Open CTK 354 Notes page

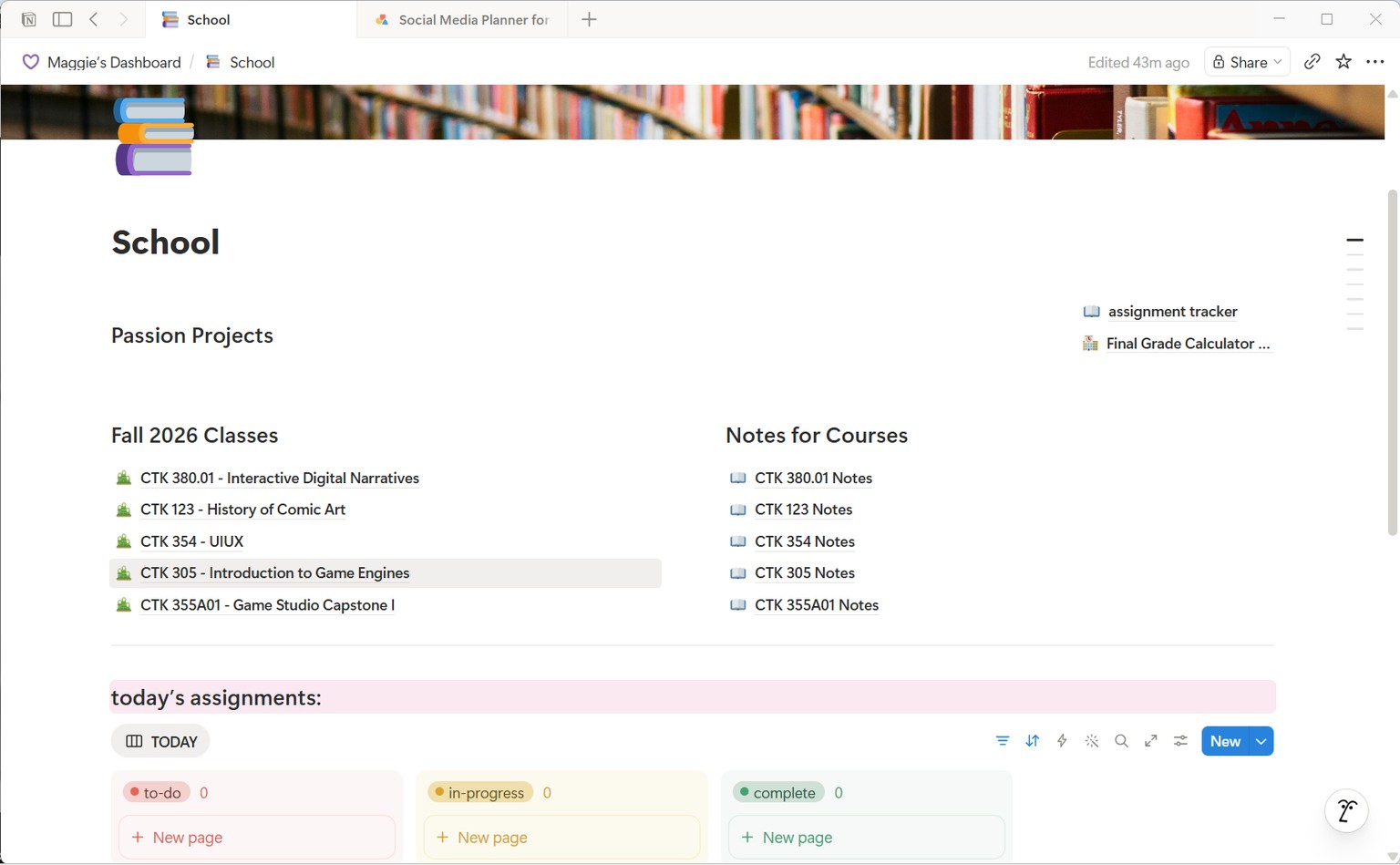(x=805, y=541)
